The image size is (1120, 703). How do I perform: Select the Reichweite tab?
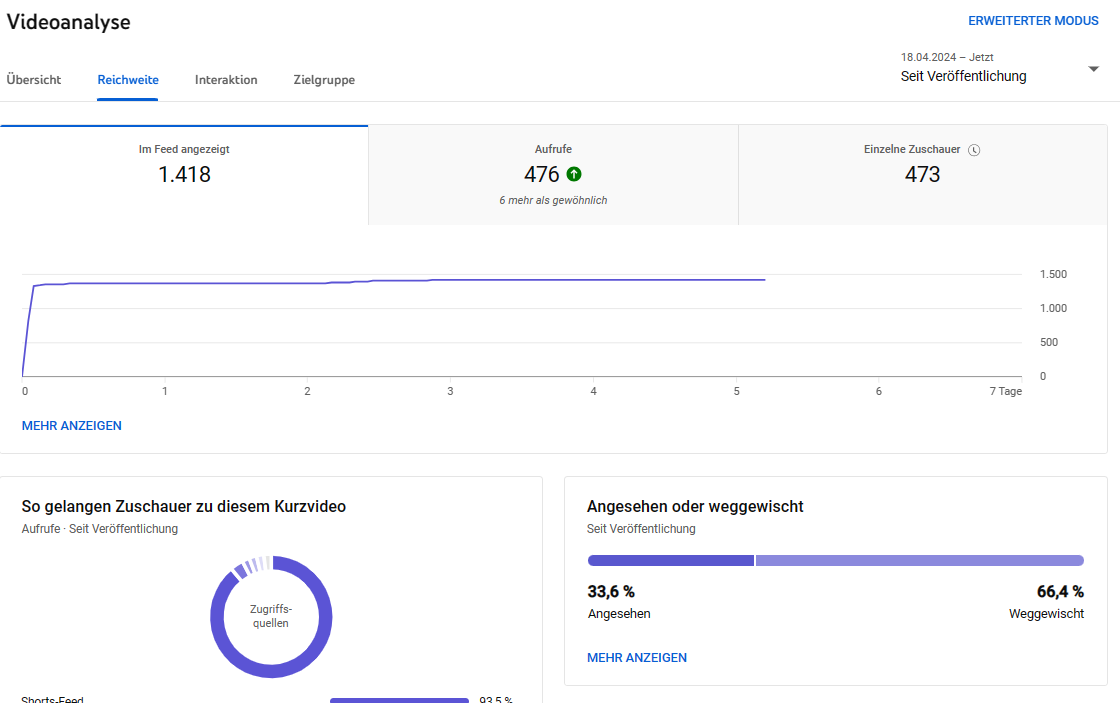point(128,80)
